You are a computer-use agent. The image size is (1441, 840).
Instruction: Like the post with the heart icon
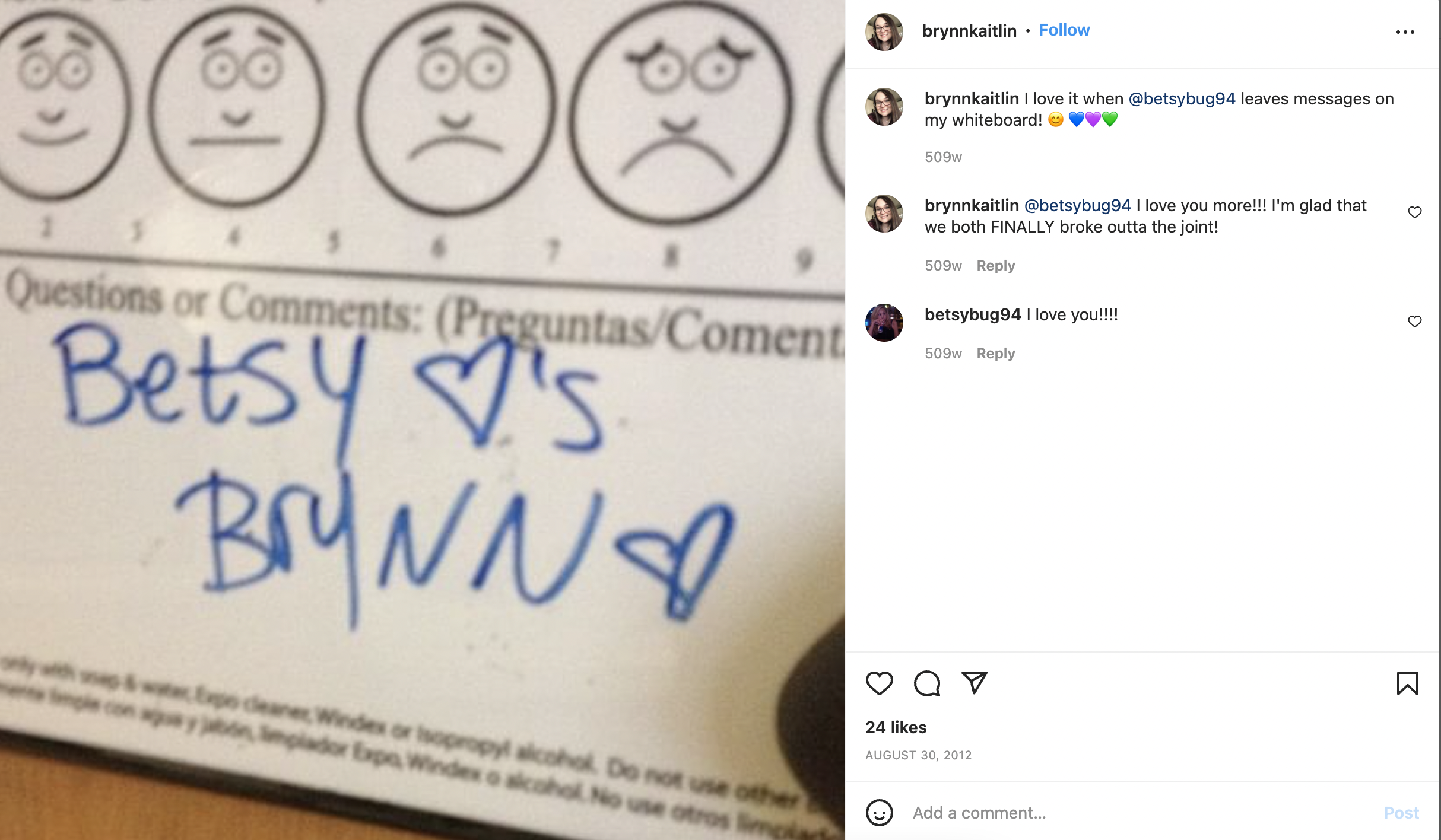coord(879,683)
